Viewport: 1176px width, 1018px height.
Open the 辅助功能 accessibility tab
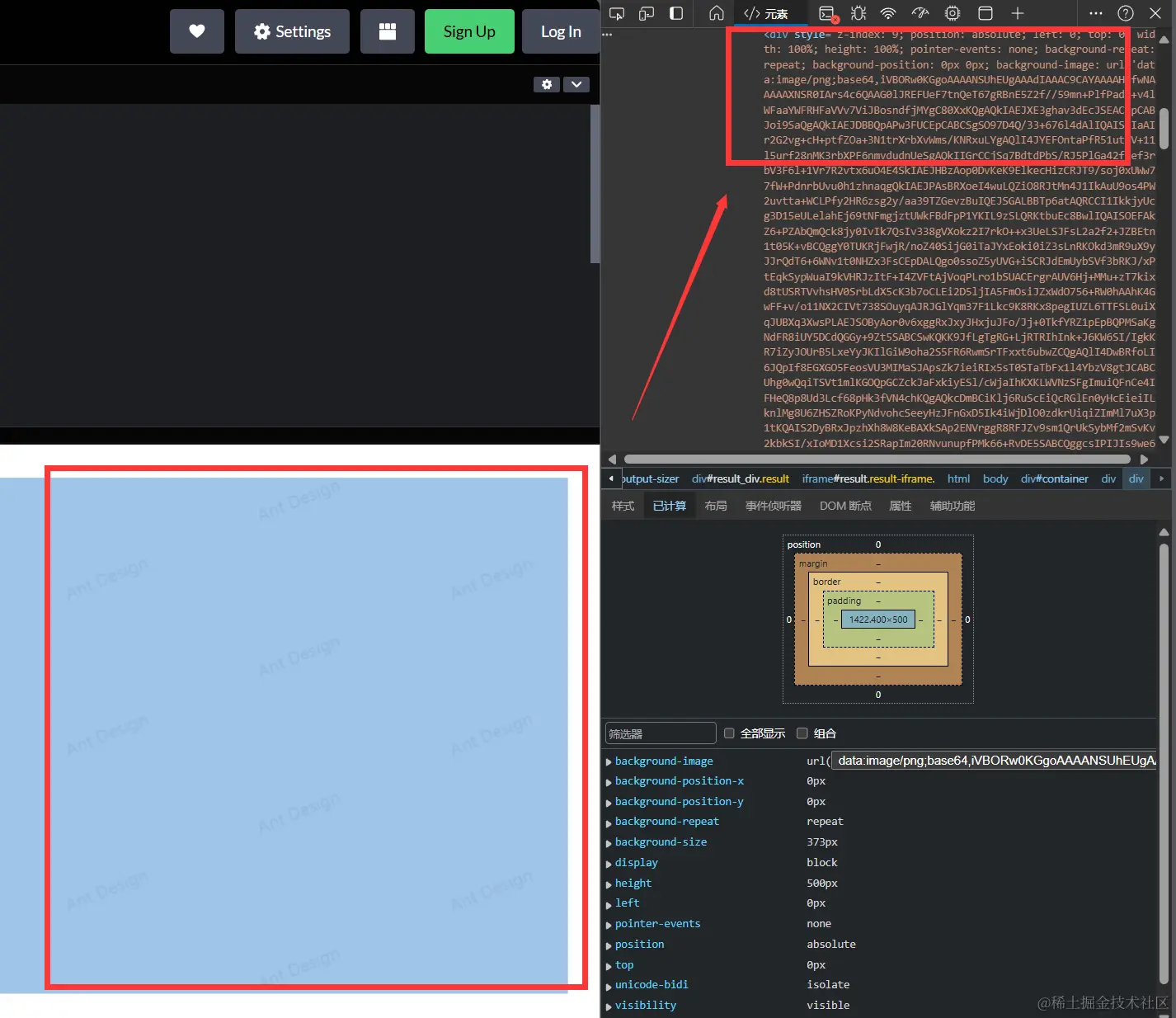click(953, 506)
